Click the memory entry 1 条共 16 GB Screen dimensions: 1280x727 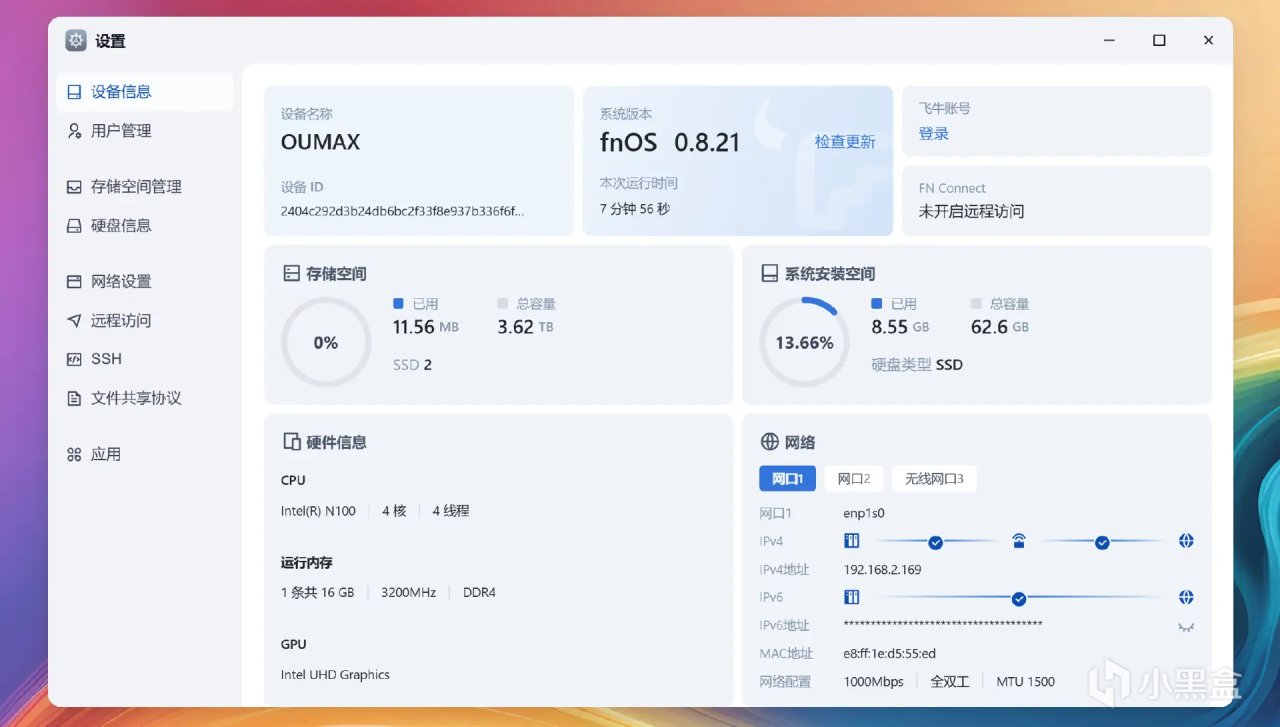[318, 593]
